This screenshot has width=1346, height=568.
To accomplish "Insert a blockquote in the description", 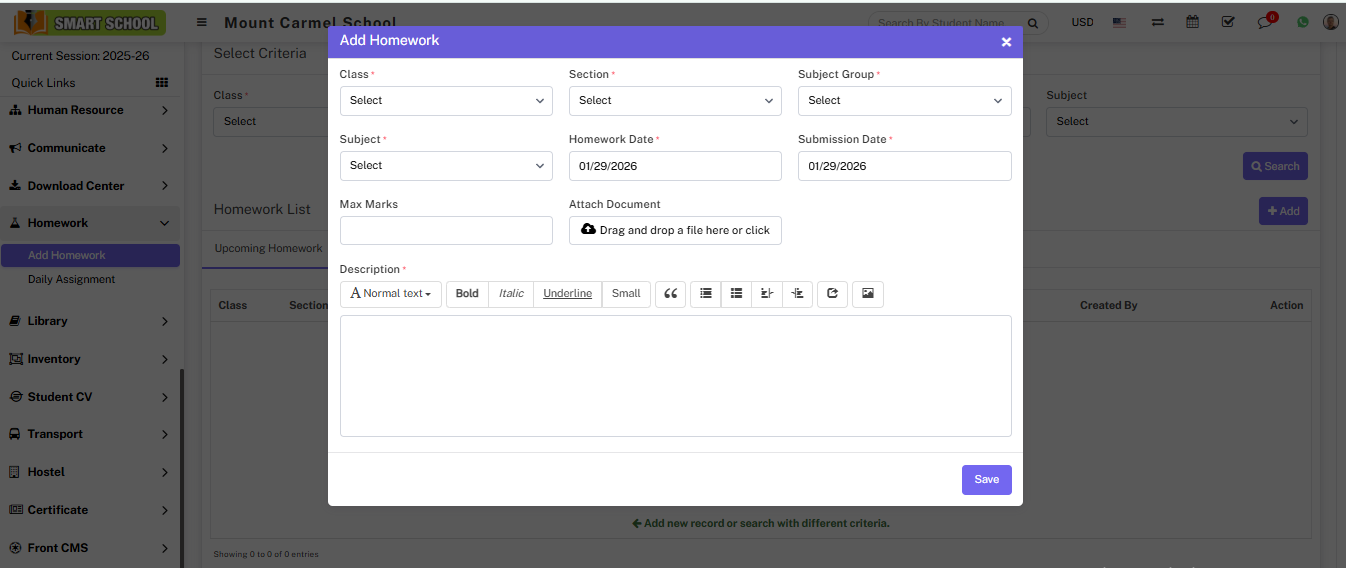I will point(670,294).
